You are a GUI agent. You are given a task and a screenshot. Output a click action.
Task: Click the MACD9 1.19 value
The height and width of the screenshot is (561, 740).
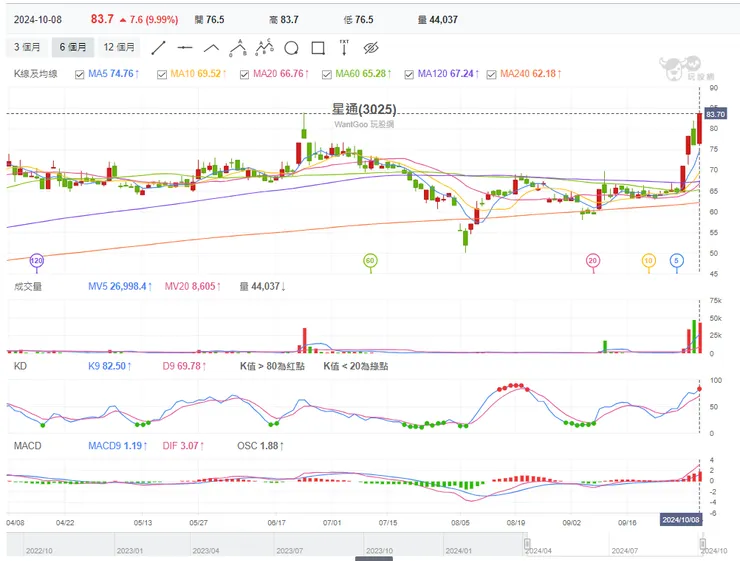(118, 446)
